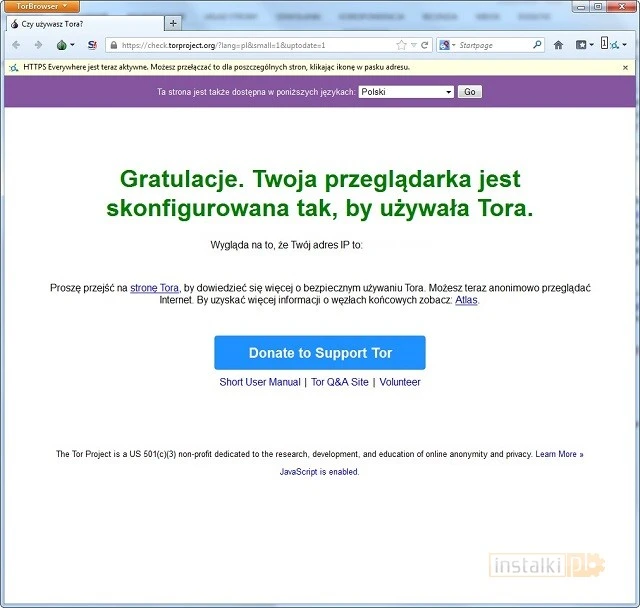
Task: Go forward with the forward arrow
Action: pos(38,45)
